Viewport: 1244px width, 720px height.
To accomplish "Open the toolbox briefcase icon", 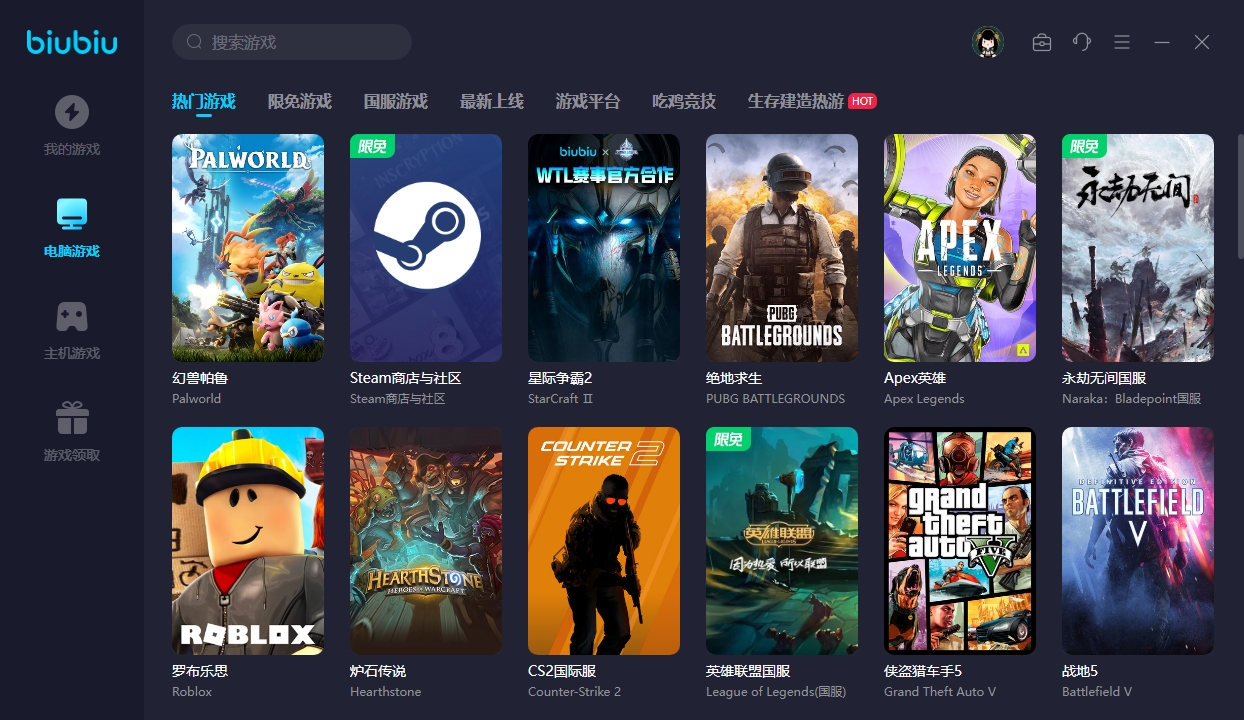I will click(x=1042, y=42).
